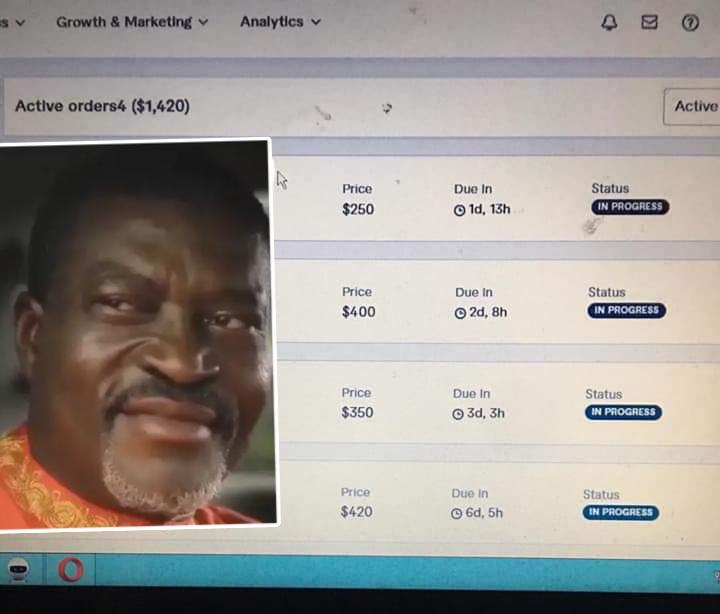Click the clock icon beside 1d, 13h
The image size is (720, 614).
pos(459,210)
